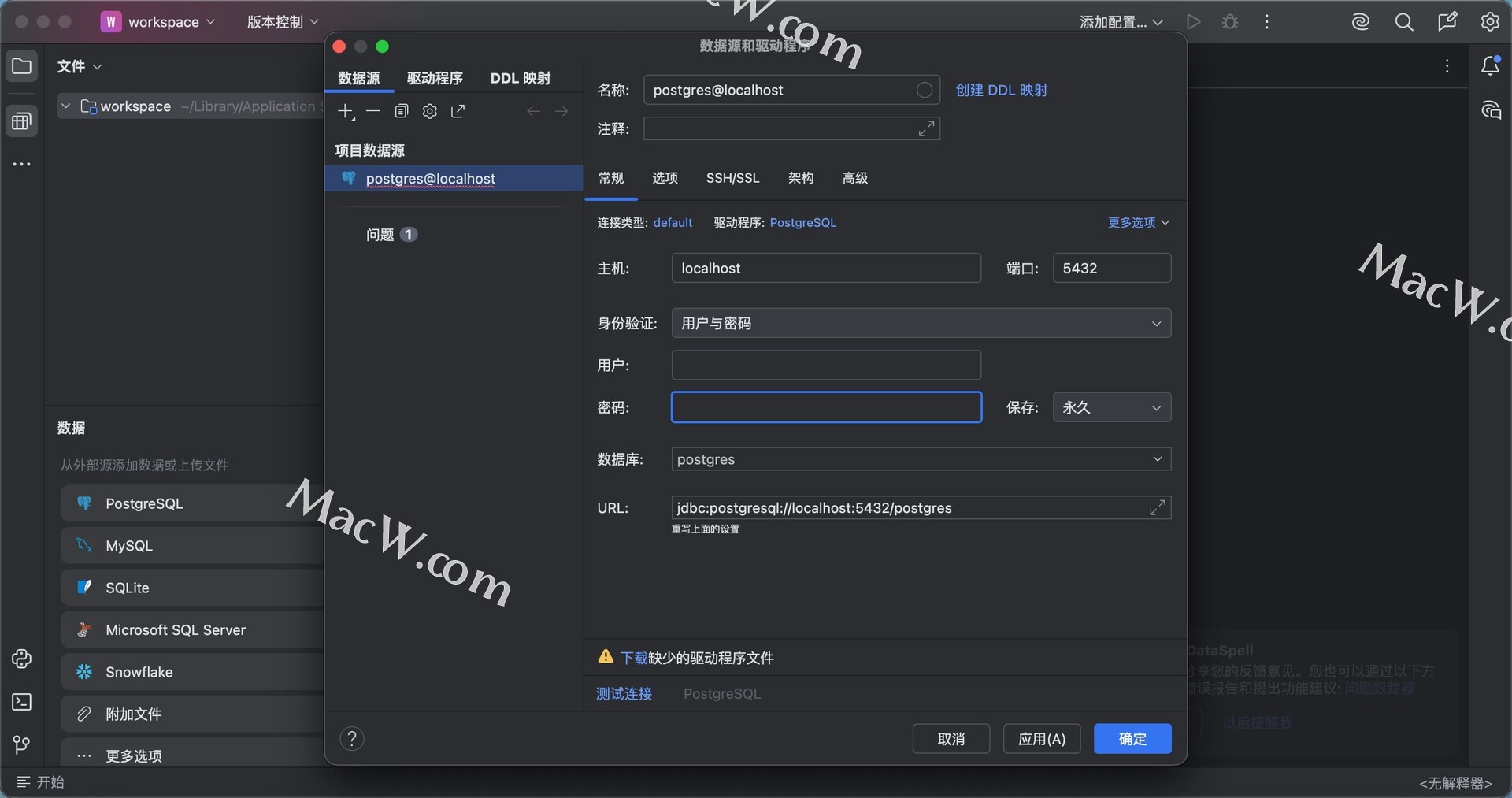Click the 用户 username input field
This screenshot has width=1512, height=798.
pyautogui.click(x=825, y=366)
